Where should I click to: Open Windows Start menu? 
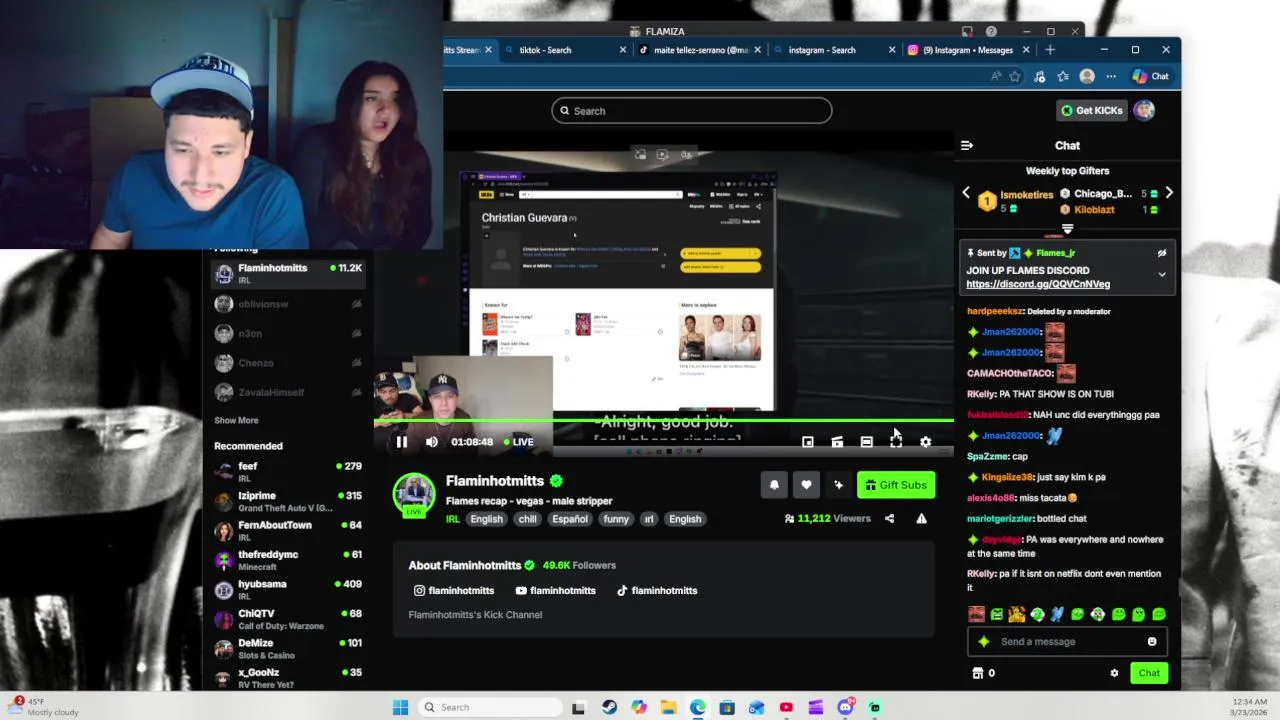[x=400, y=707]
